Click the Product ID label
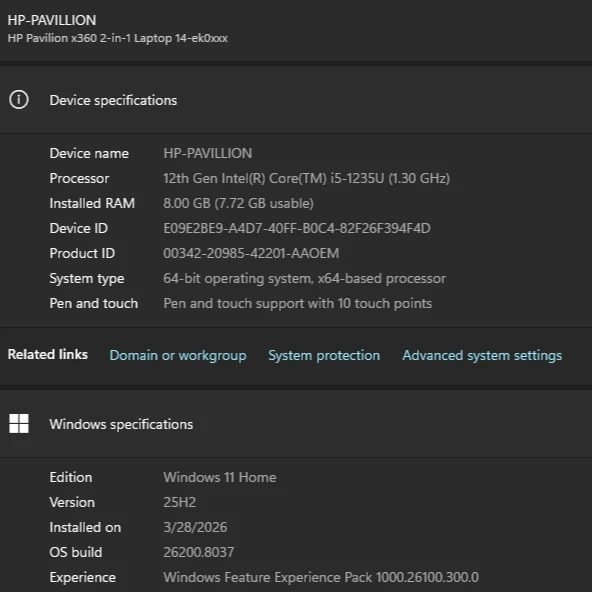 point(82,253)
